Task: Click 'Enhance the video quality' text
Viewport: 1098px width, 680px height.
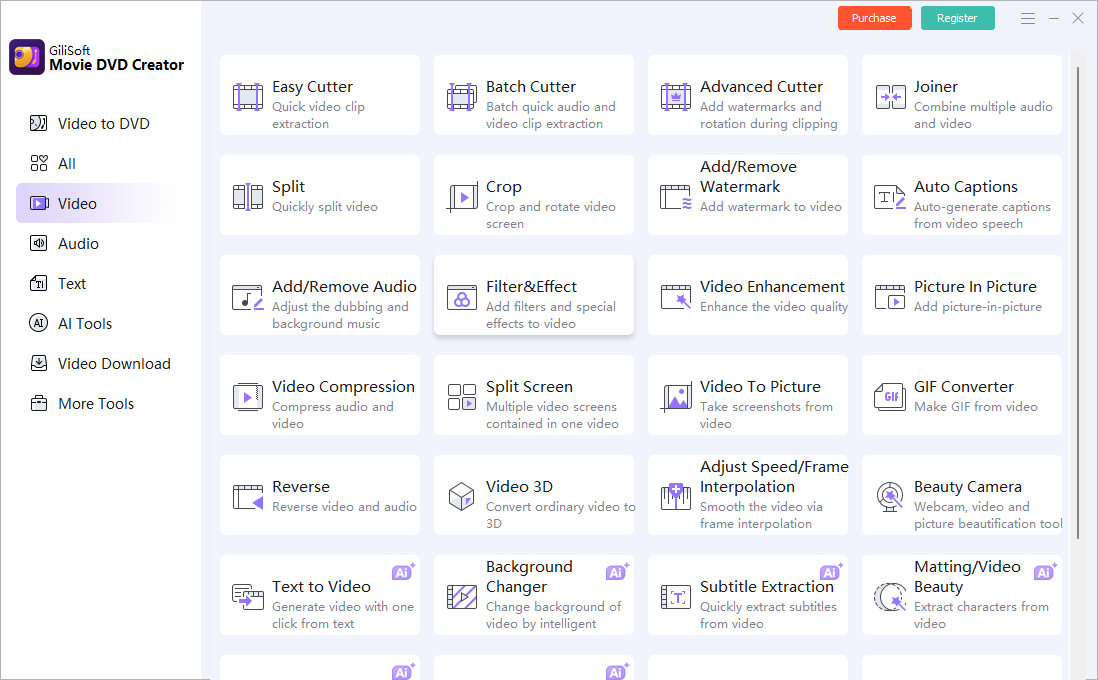Action: [x=774, y=307]
